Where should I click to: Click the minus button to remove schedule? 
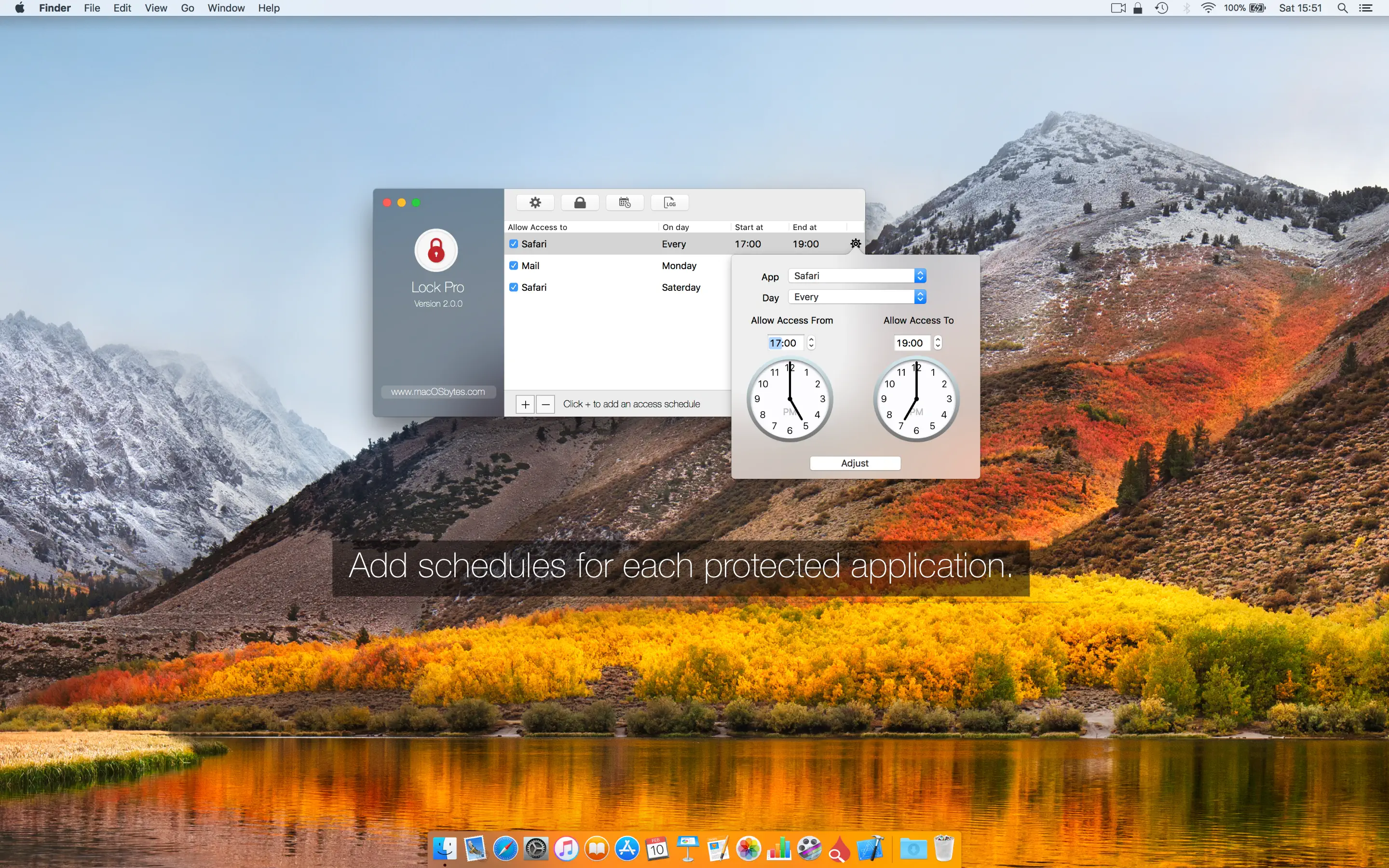546,404
